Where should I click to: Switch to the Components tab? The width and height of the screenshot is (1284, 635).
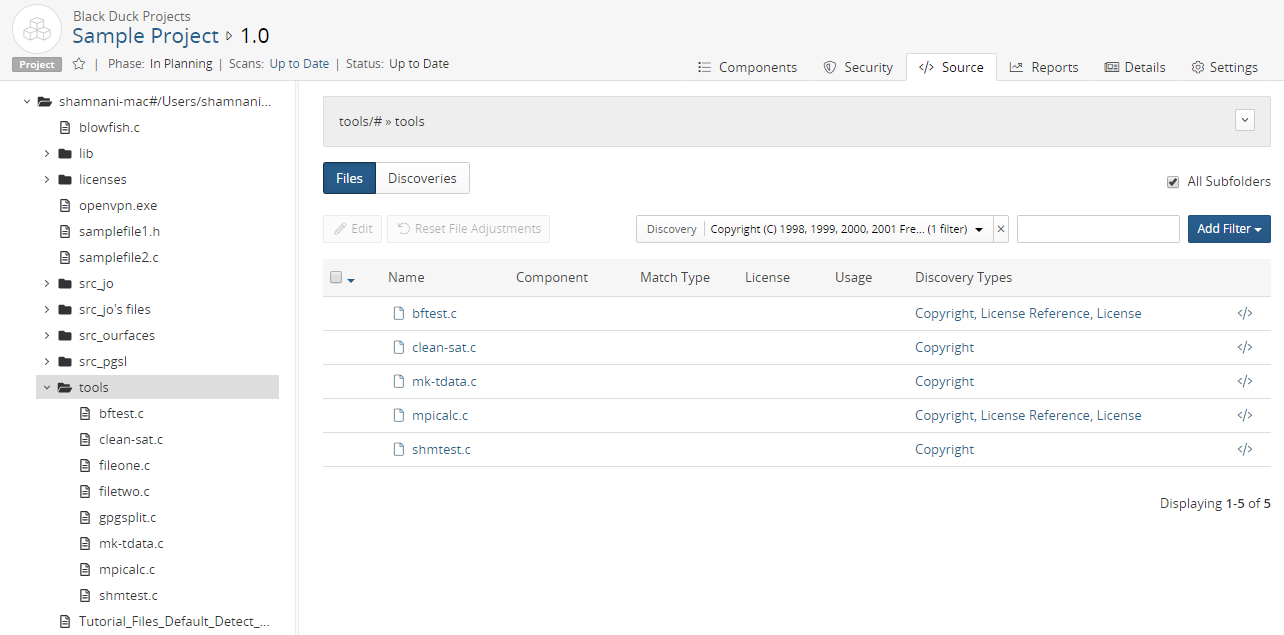click(x=747, y=67)
